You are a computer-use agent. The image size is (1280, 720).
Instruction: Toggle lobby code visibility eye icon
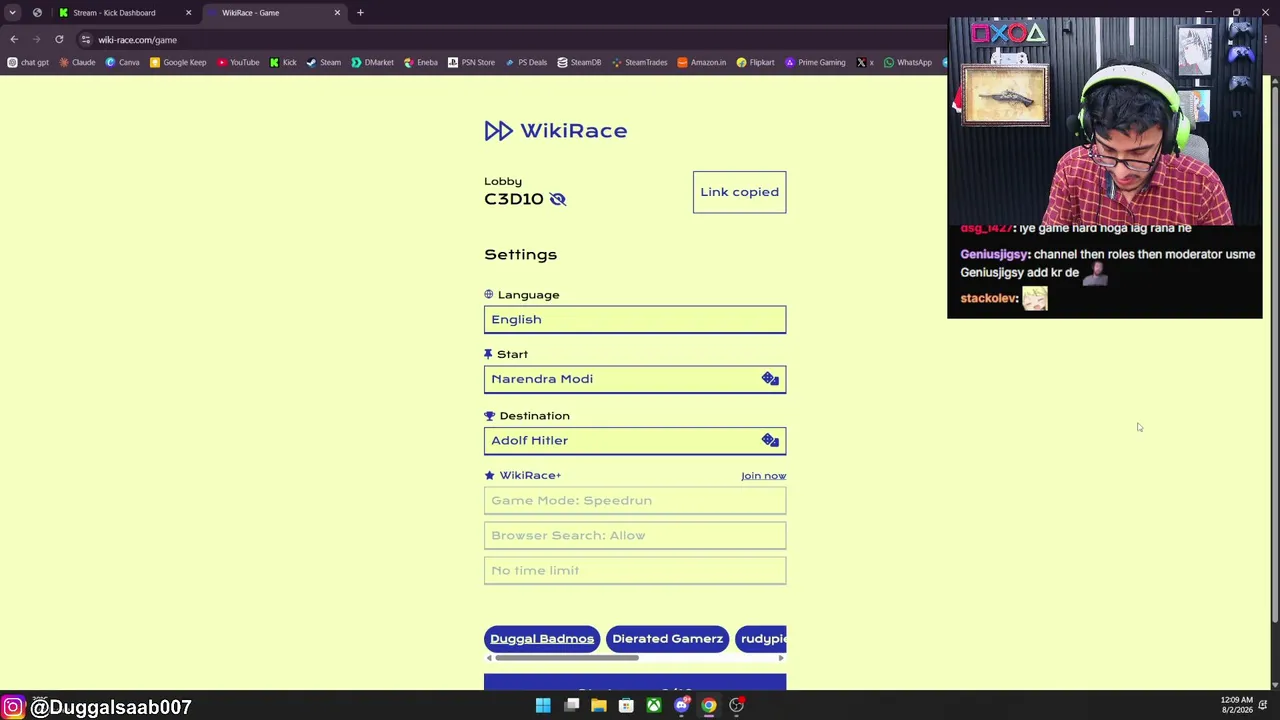click(x=558, y=199)
